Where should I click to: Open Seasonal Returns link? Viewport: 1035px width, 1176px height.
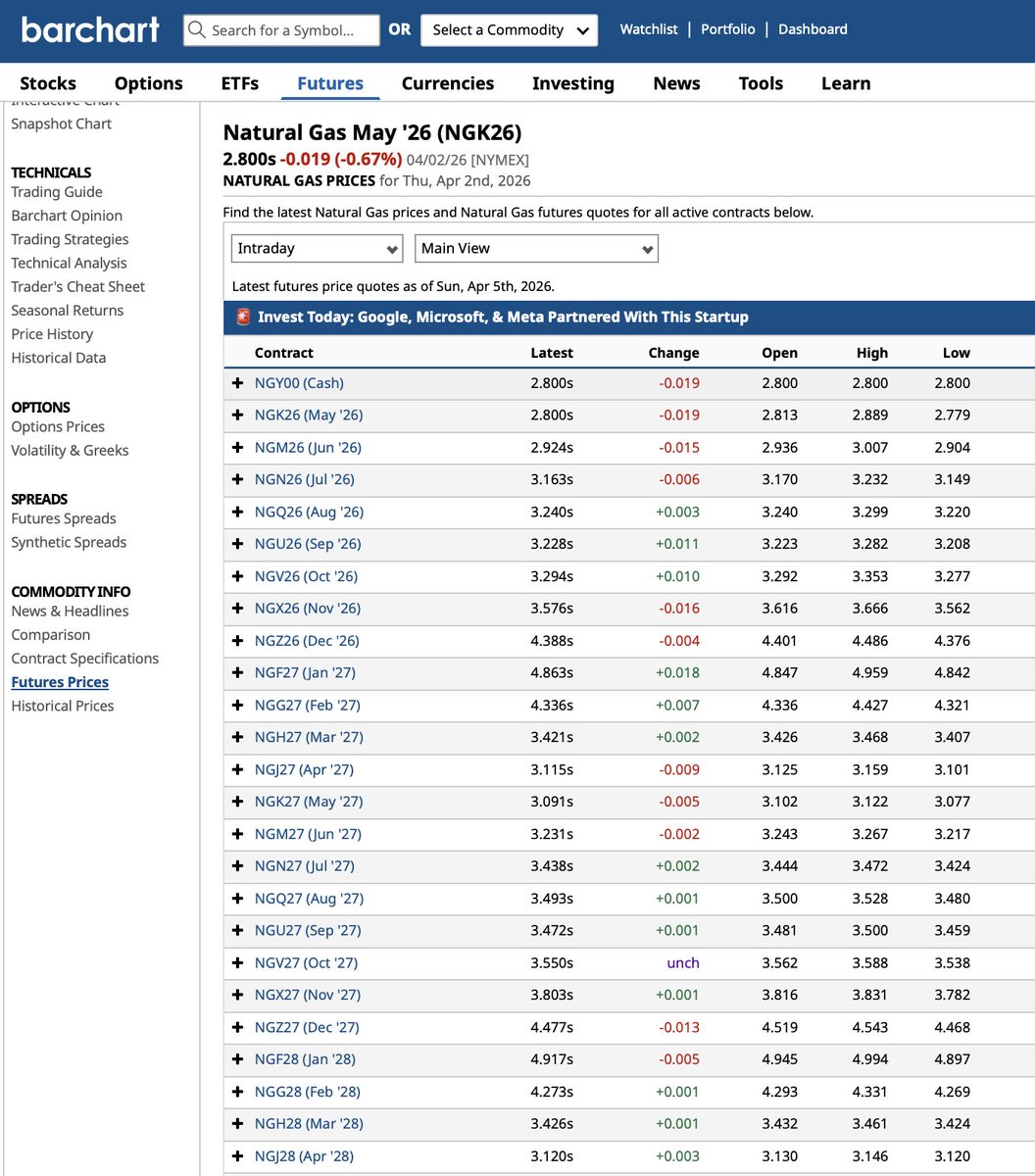(68, 310)
